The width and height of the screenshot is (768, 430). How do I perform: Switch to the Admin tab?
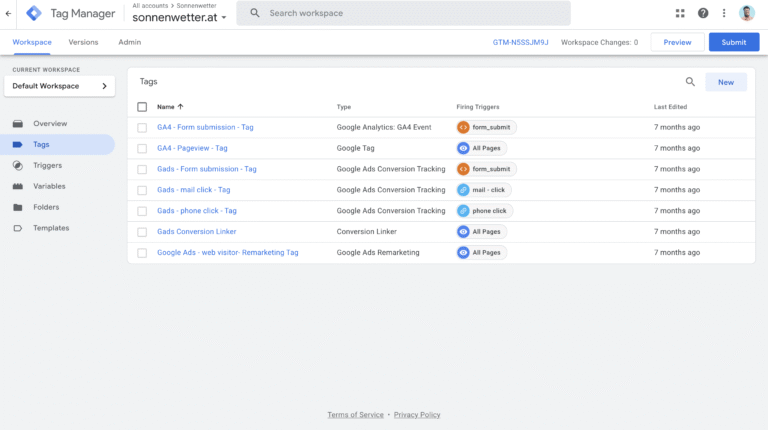(129, 42)
